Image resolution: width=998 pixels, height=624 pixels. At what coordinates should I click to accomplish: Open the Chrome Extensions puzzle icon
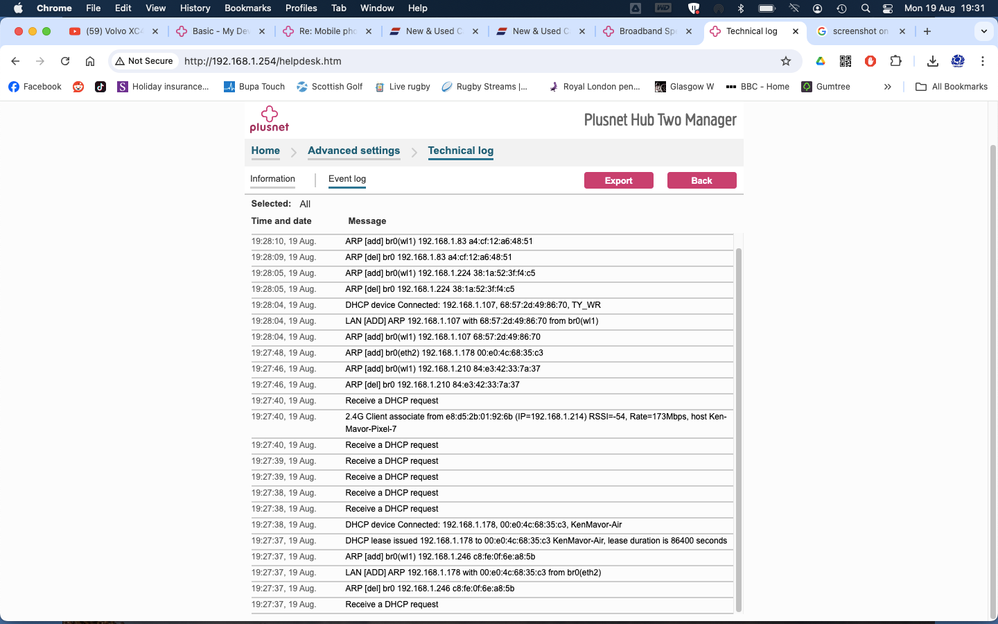tap(896, 61)
